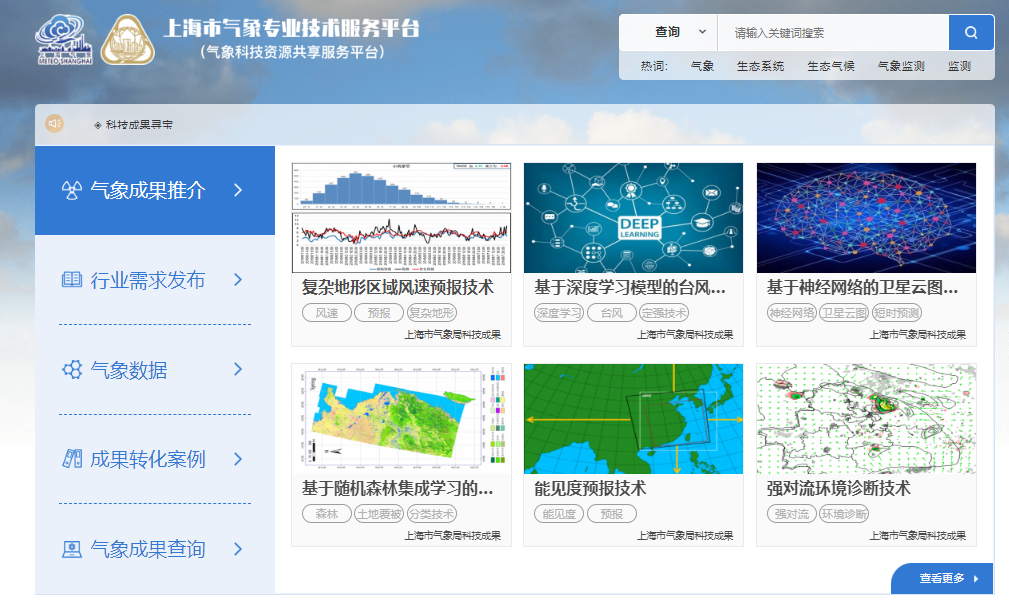The height and width of the screenshot is (606, 1009).
Task: Click the 气象成果查询 monitor icon
Action: (x=70, y=546)
